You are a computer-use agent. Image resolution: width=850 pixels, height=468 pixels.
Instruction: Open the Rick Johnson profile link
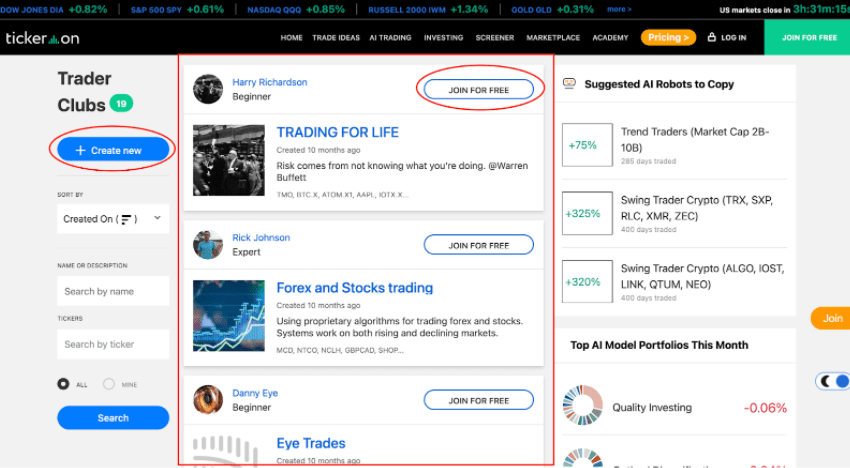(x=261, y=238)
